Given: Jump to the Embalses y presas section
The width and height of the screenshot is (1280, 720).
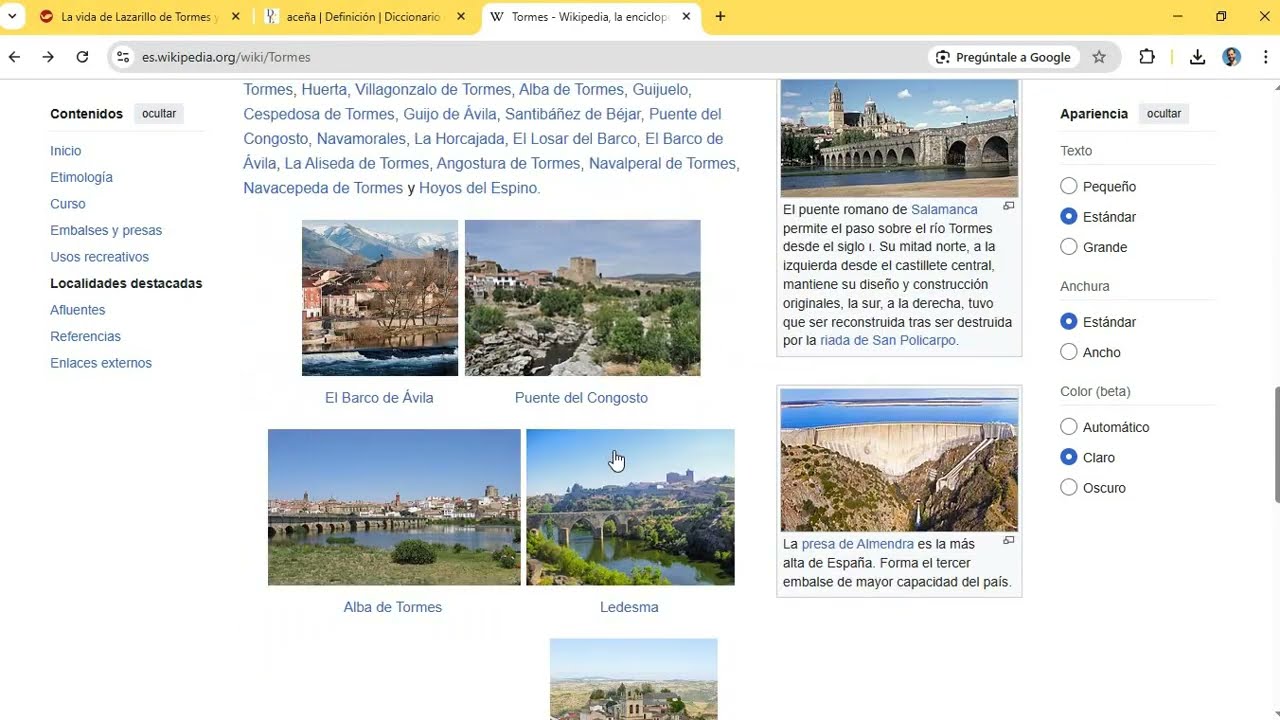Looking at the screenshot, I should pyautogui.click(x=106, y=230).
